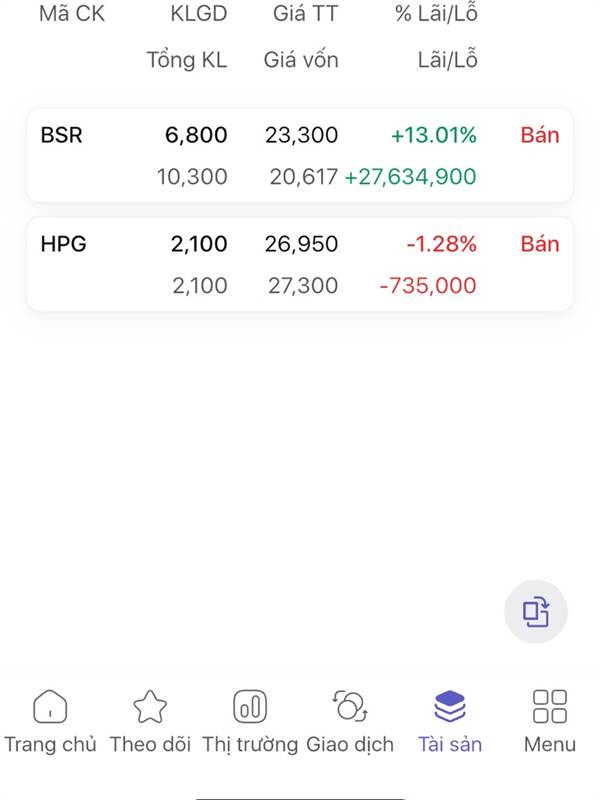Sort by KLGD column header
This screenshot has width=600, height=800.
click(198, 14)
